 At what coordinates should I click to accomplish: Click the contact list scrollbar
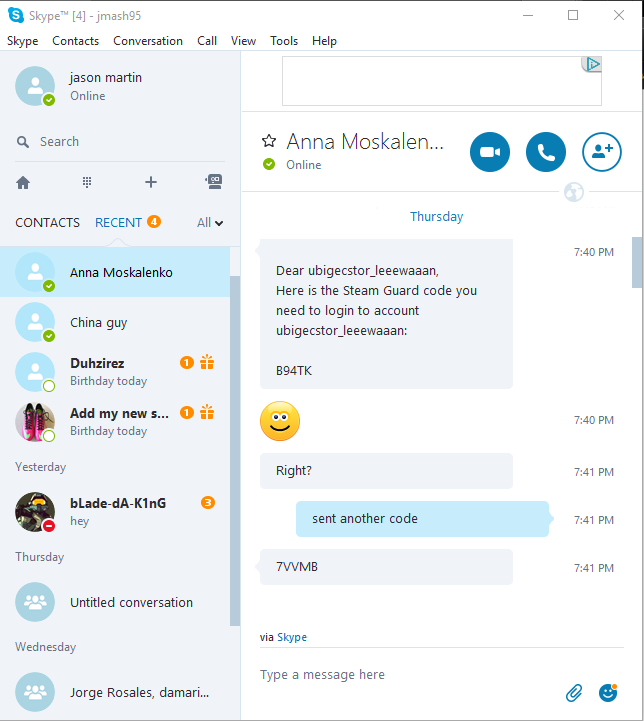[x=235, y=451]
